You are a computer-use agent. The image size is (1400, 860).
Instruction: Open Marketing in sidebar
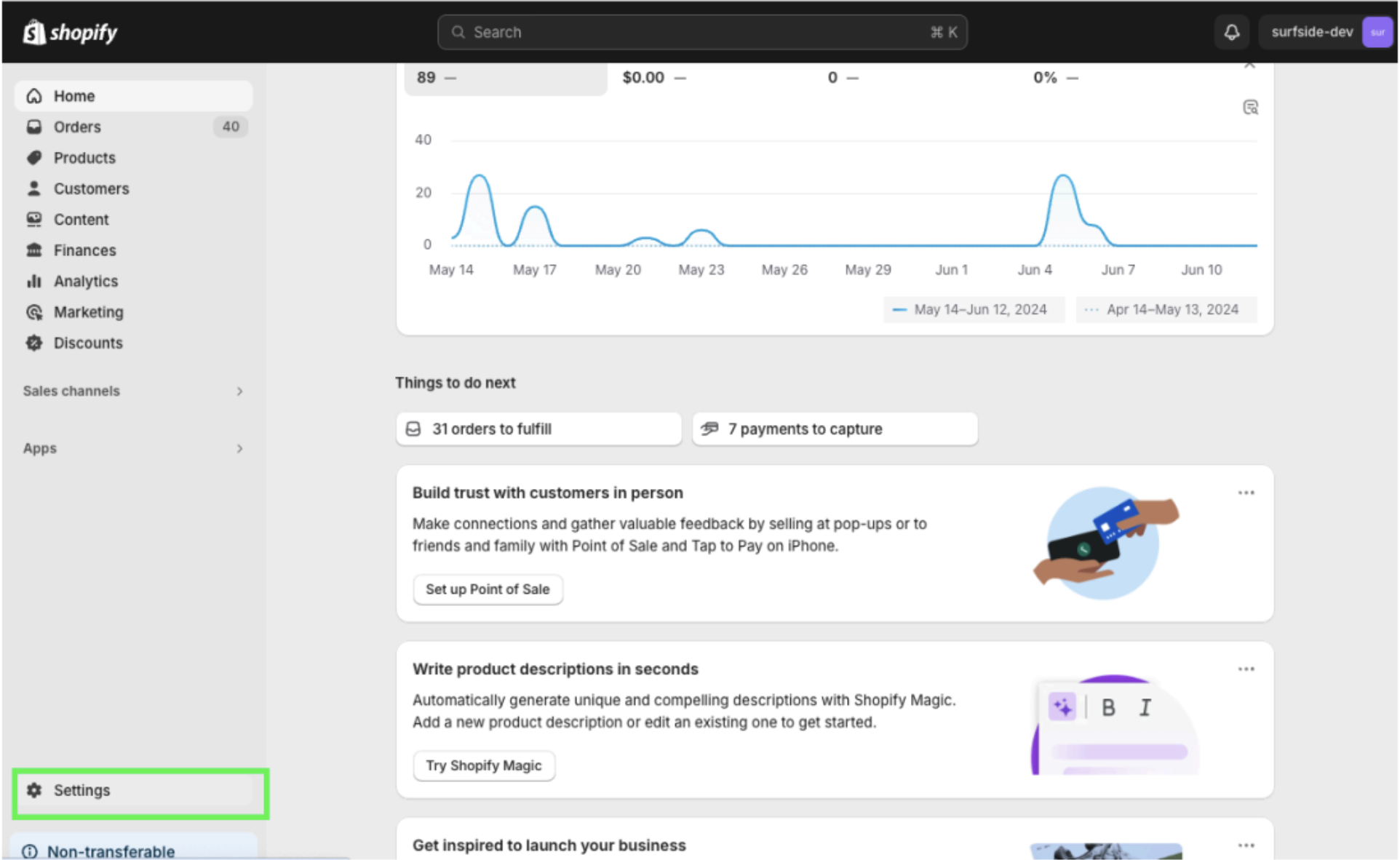coord(133,312)
